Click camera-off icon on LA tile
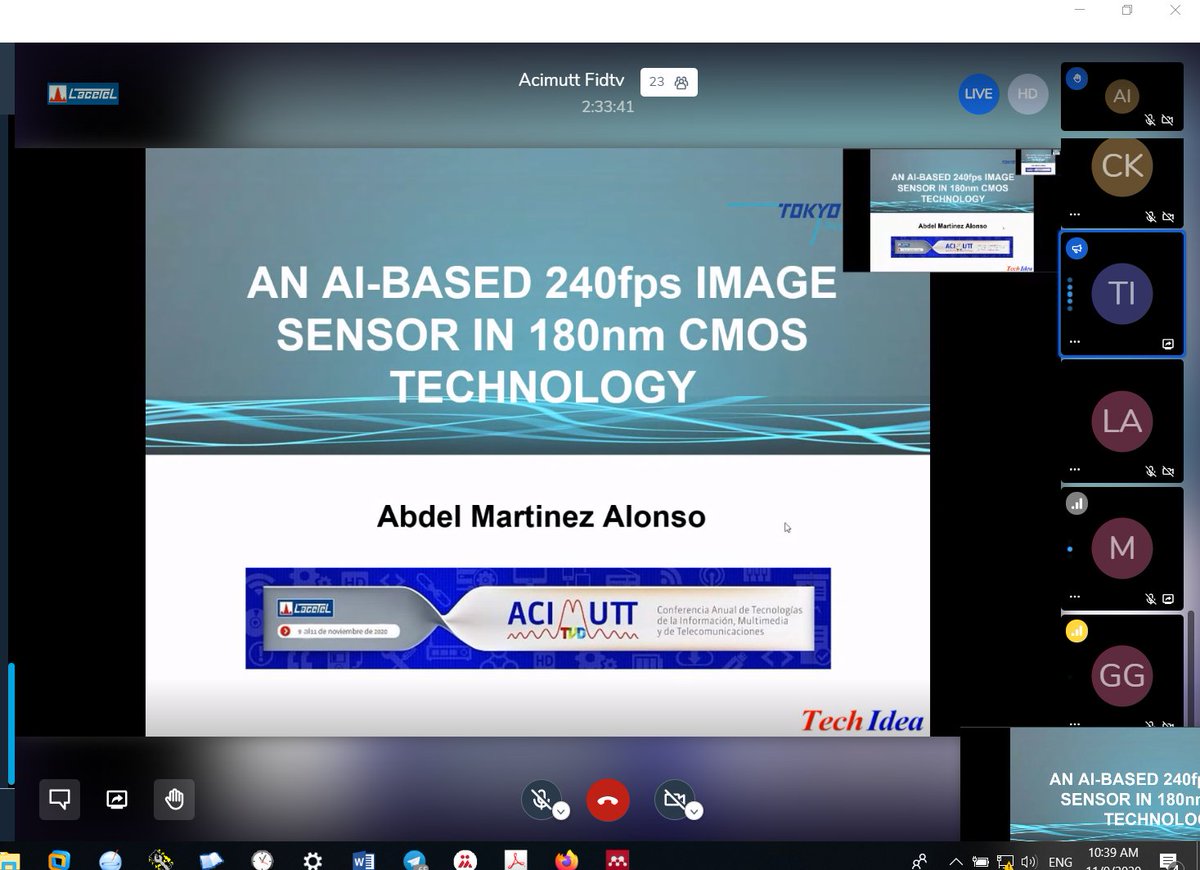 (1168, 470)
